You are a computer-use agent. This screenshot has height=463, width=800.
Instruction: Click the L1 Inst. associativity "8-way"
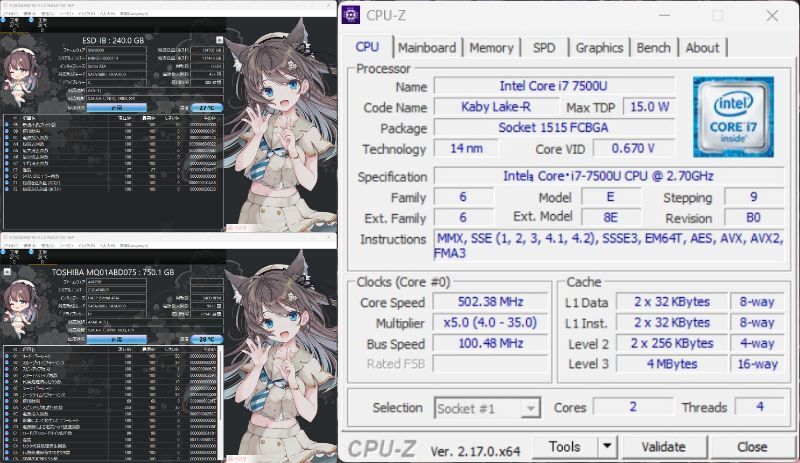(x=757, y=323)
